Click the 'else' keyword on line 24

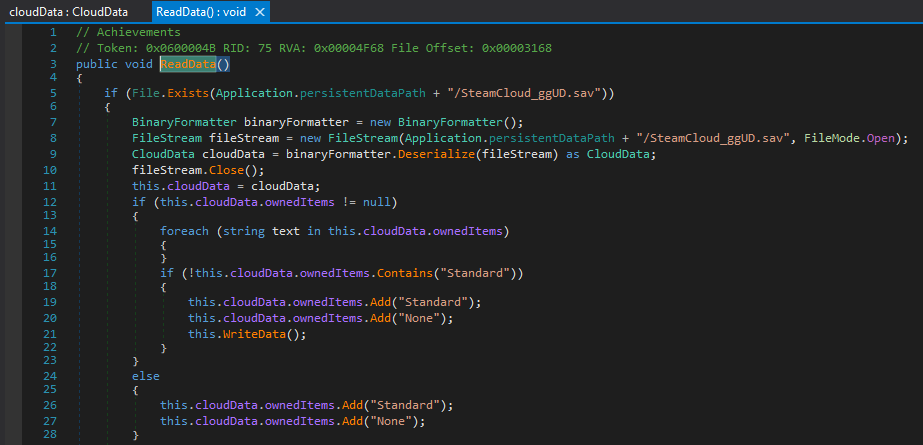(145, 375)
